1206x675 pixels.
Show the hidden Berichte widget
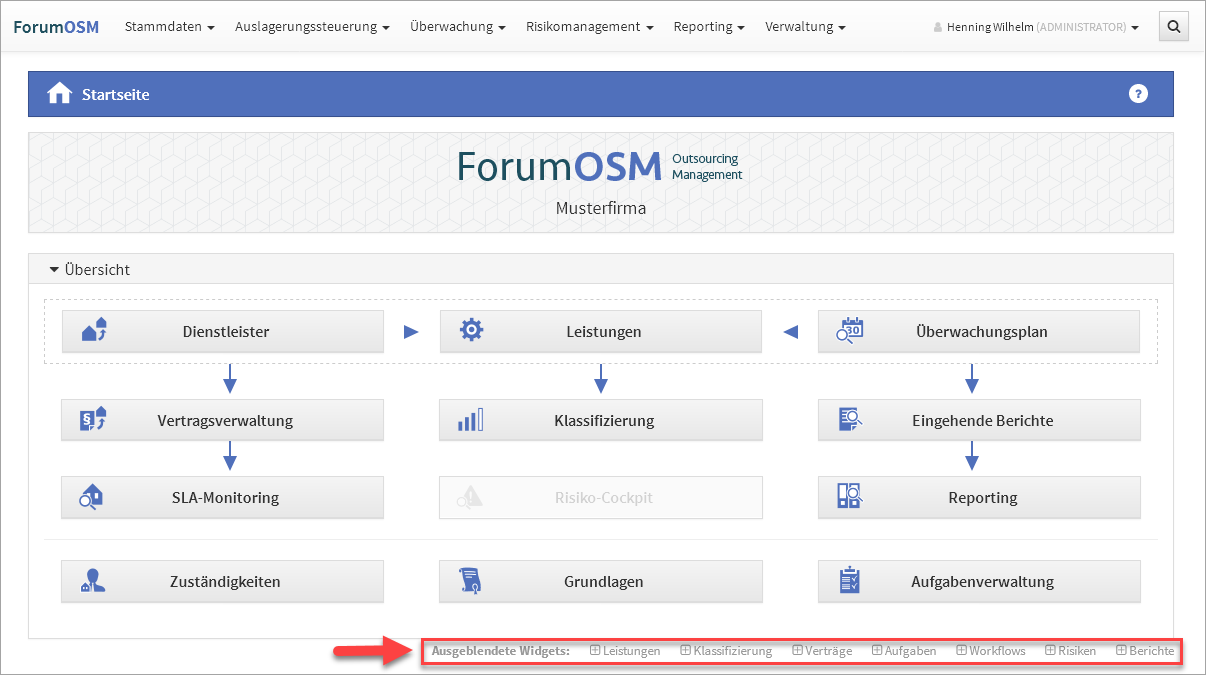point(1145,651)
